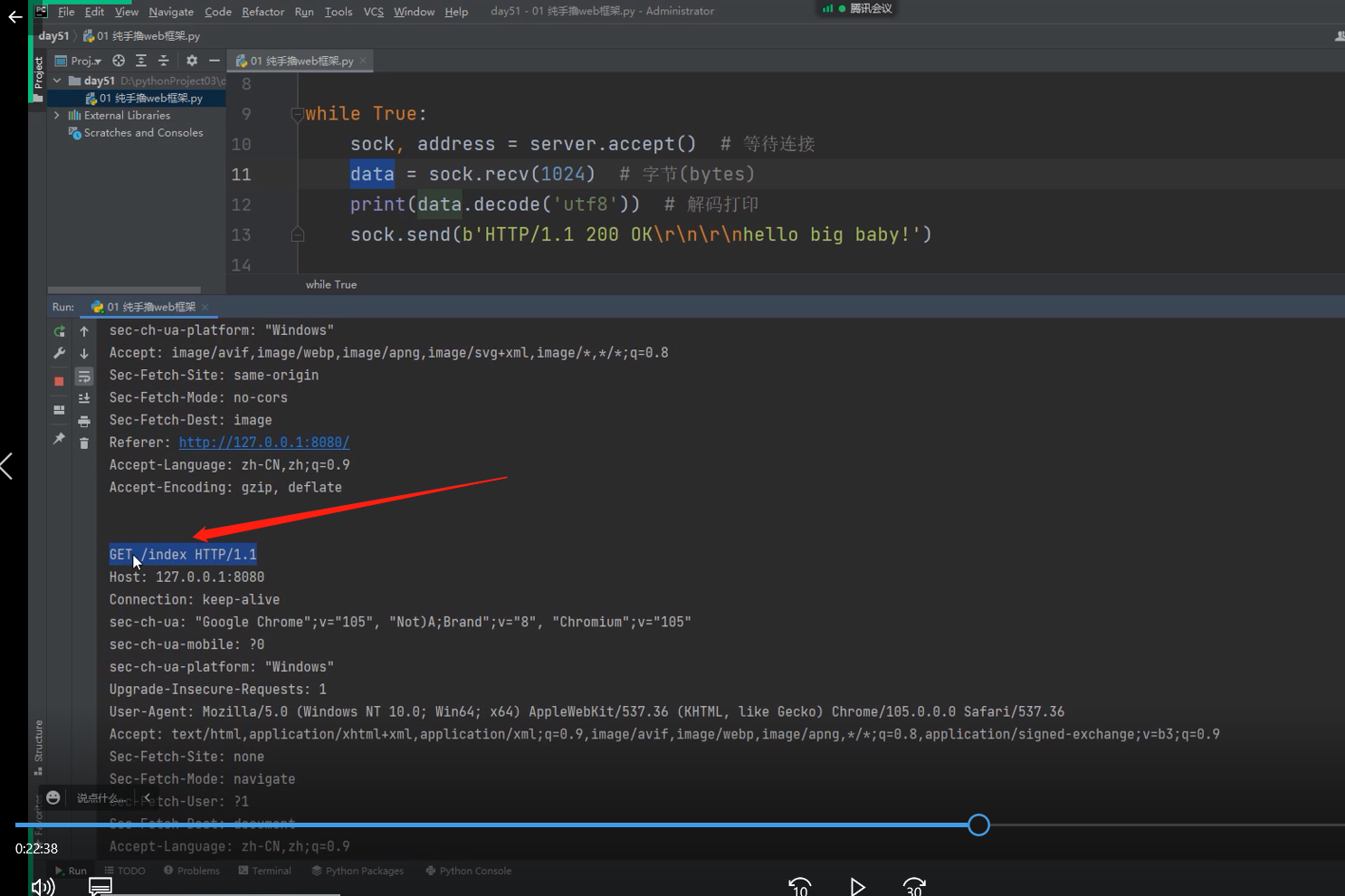Clear console output with trash icon

click(x=84, y=443)
